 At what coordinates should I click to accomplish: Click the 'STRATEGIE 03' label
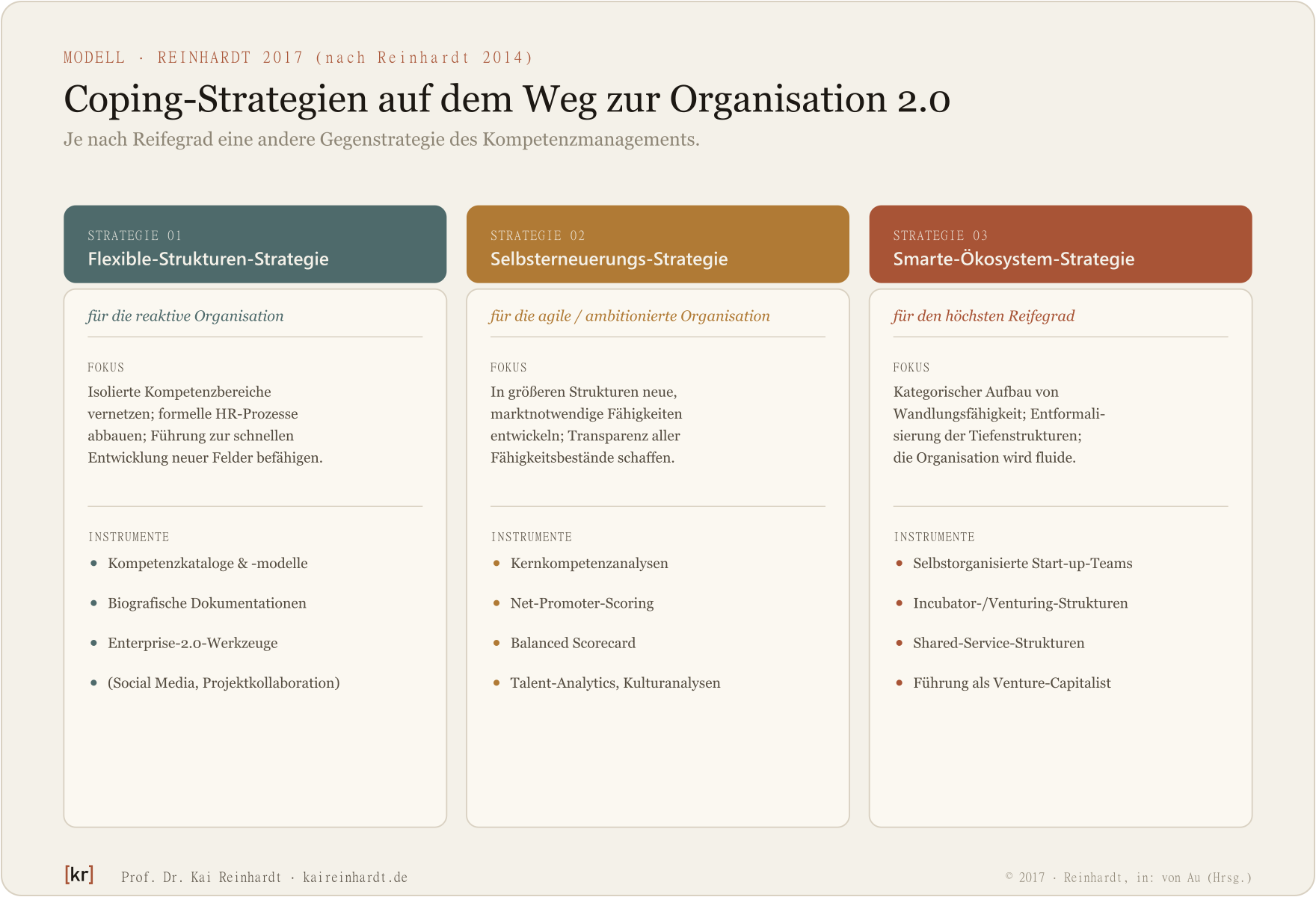coord(941,236)
